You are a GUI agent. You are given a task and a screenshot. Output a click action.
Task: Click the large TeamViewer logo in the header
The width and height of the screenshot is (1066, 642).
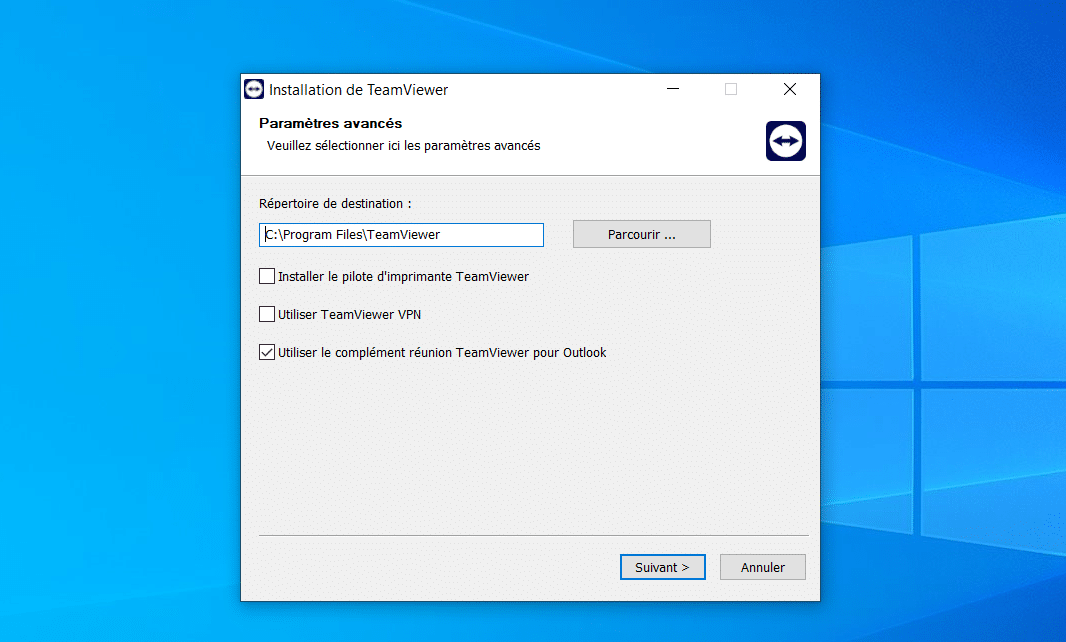[x=785, y=141]
